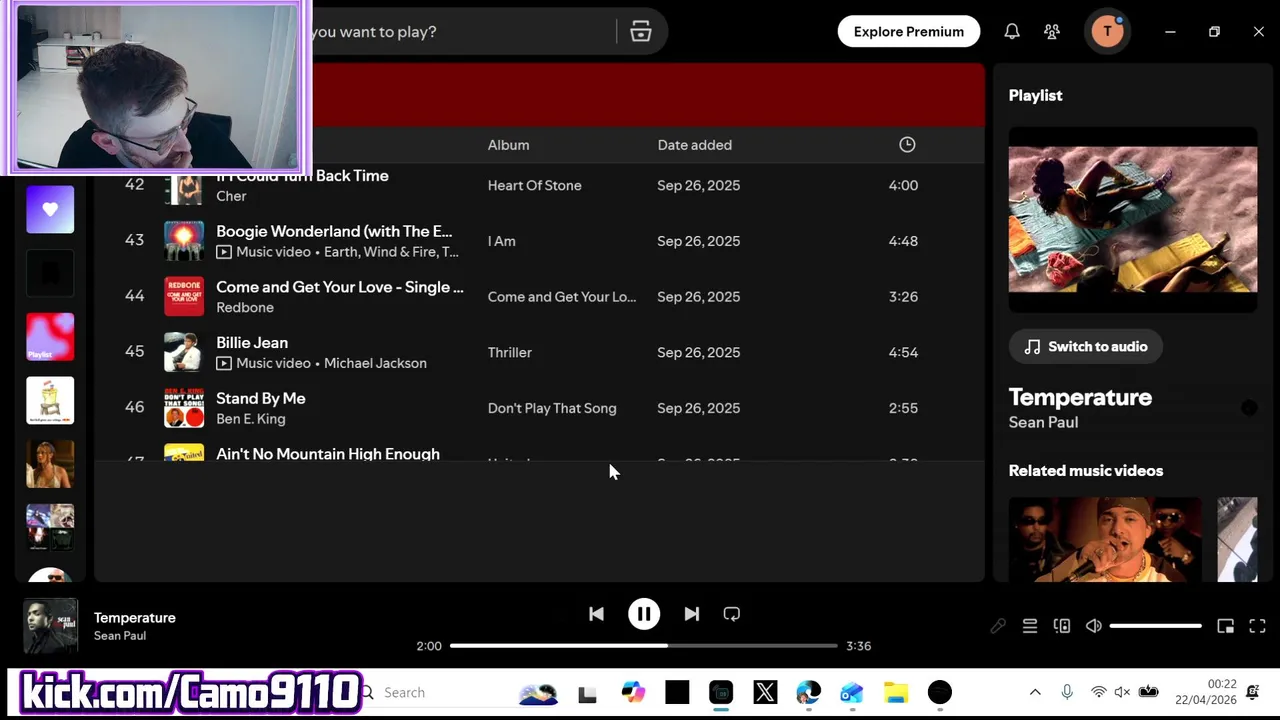The height and width of the screenshot is (720, 1280).
Task: Select Come and Get Your Love track
Action: tap(340, 287)
